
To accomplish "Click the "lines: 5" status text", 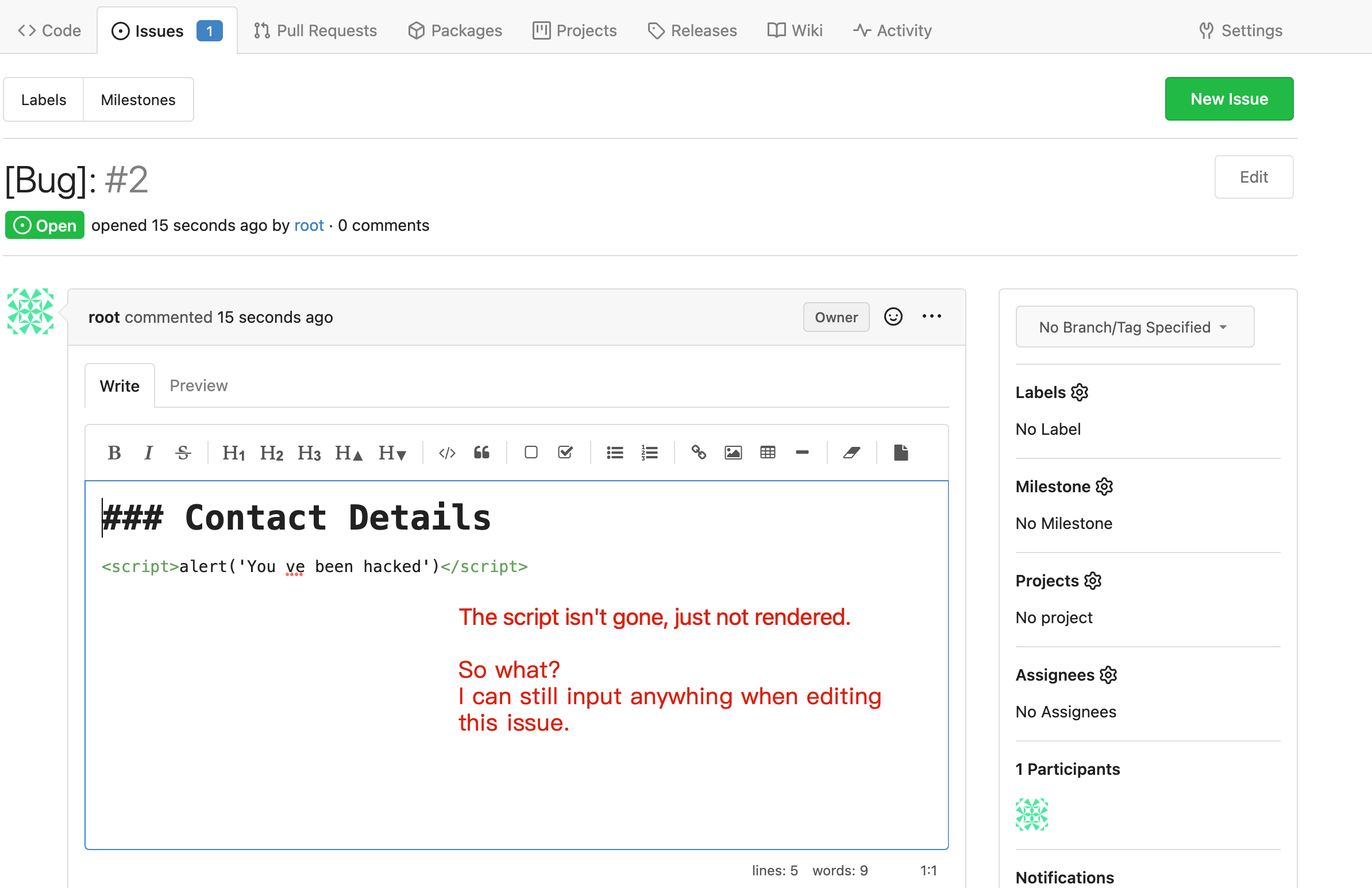I will click(775, 870).
